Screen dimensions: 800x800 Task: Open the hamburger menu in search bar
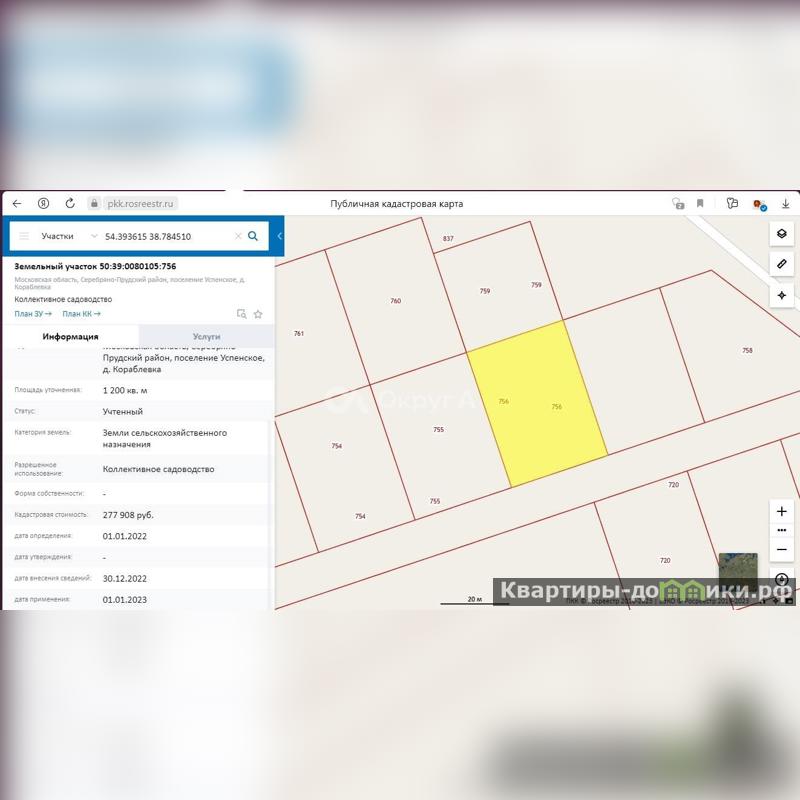point(24,236)
